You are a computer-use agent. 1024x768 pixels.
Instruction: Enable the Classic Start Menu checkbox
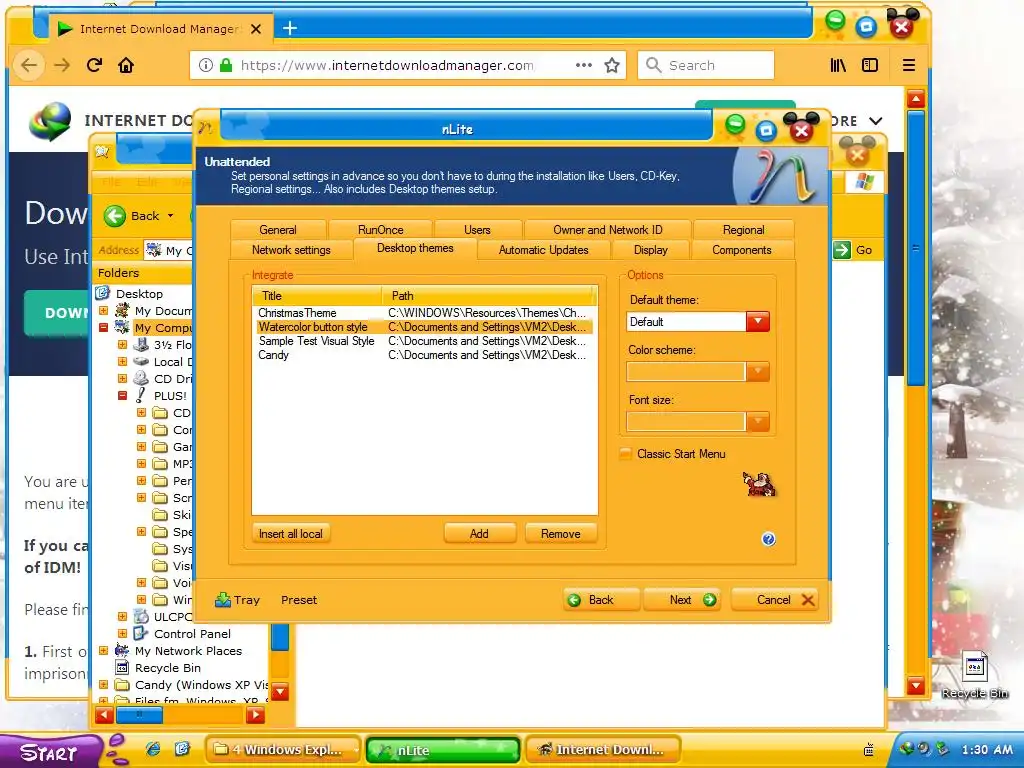click(625, 454)
